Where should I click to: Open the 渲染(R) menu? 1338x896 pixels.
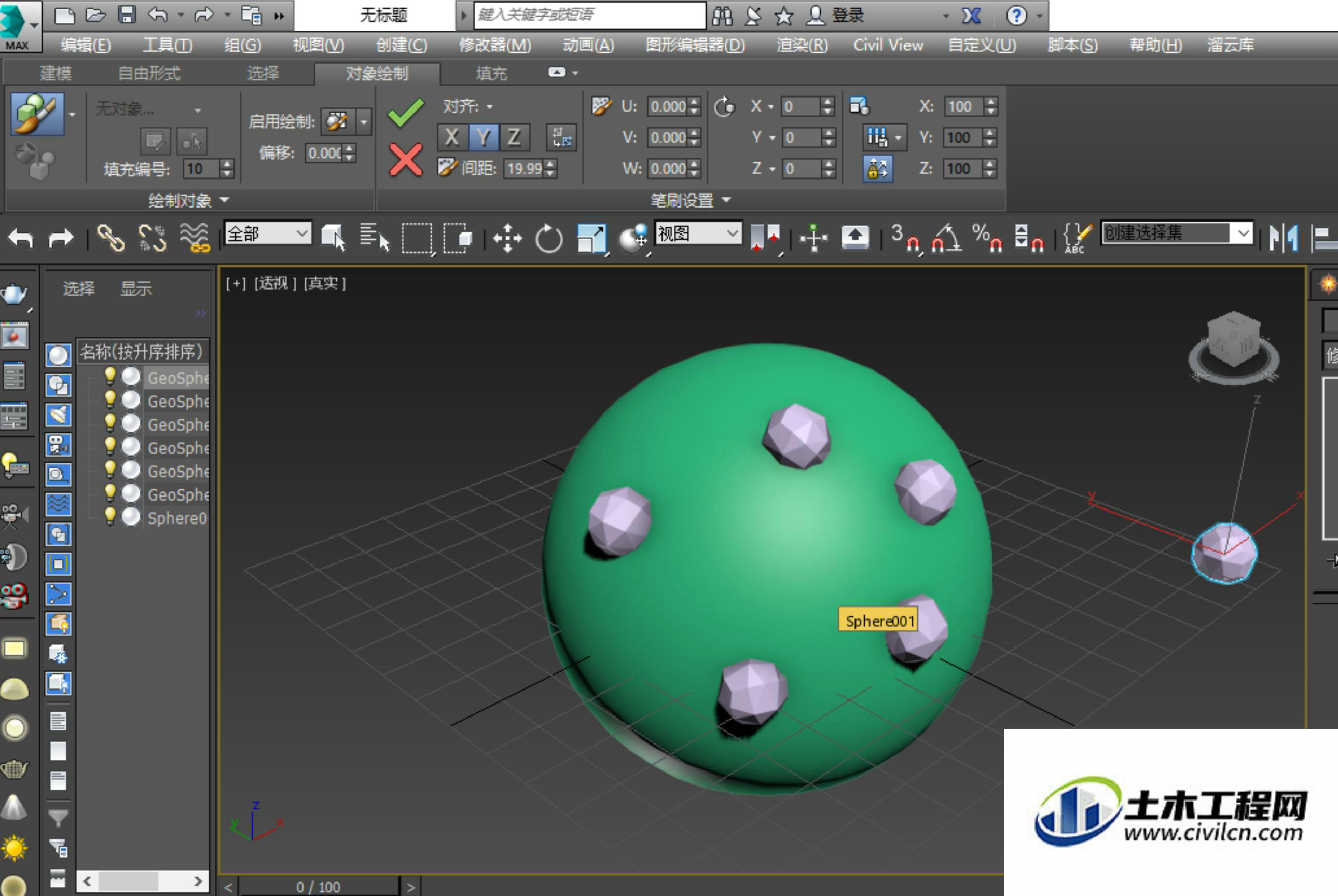802,45
